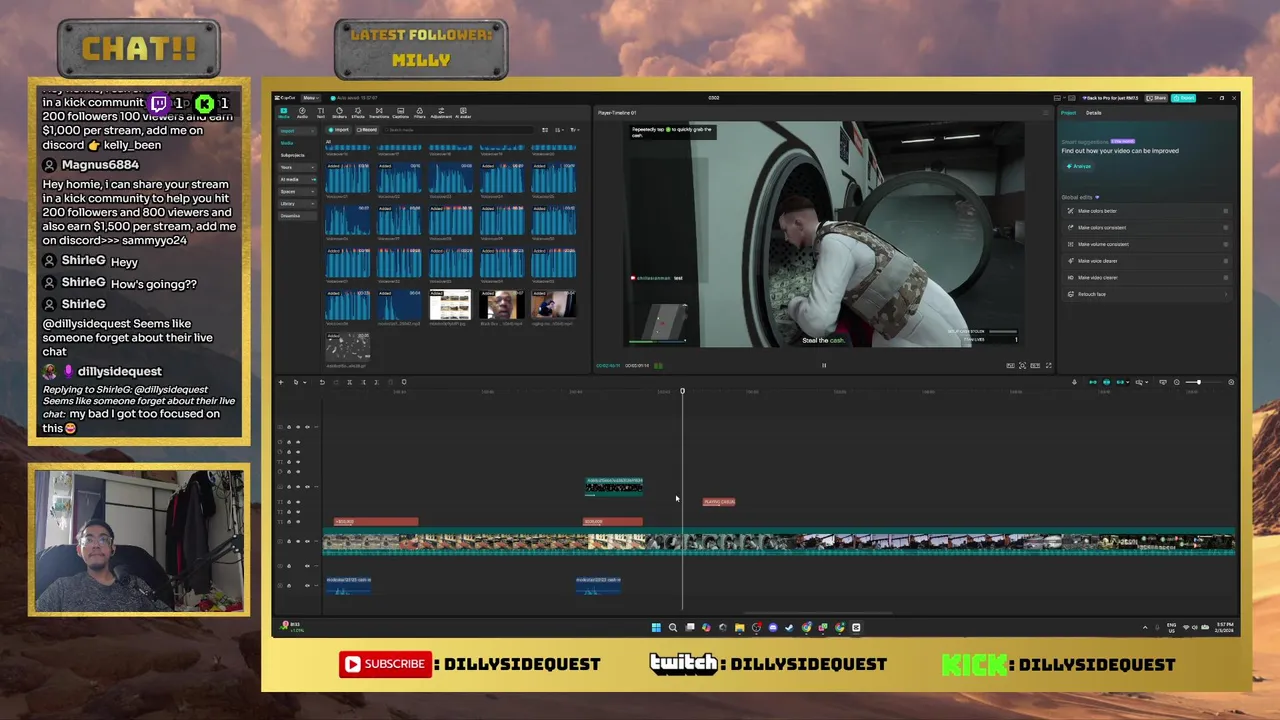
Task: Click the Import media button
Action: [338, 130]
